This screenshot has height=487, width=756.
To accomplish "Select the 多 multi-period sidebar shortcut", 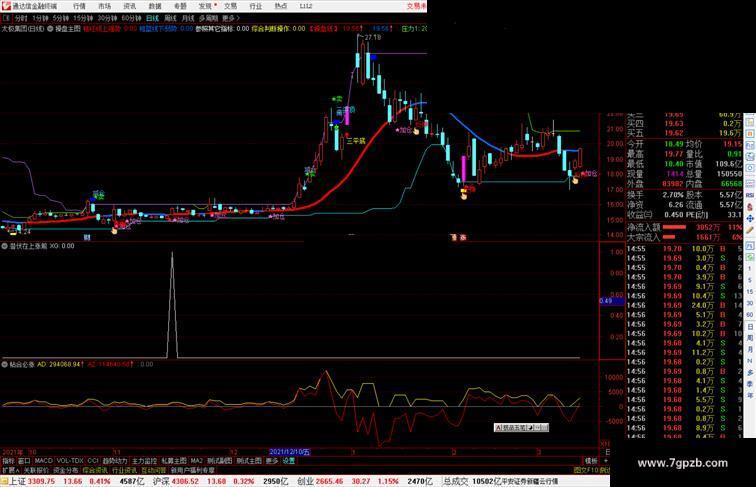I will point(750,373).
